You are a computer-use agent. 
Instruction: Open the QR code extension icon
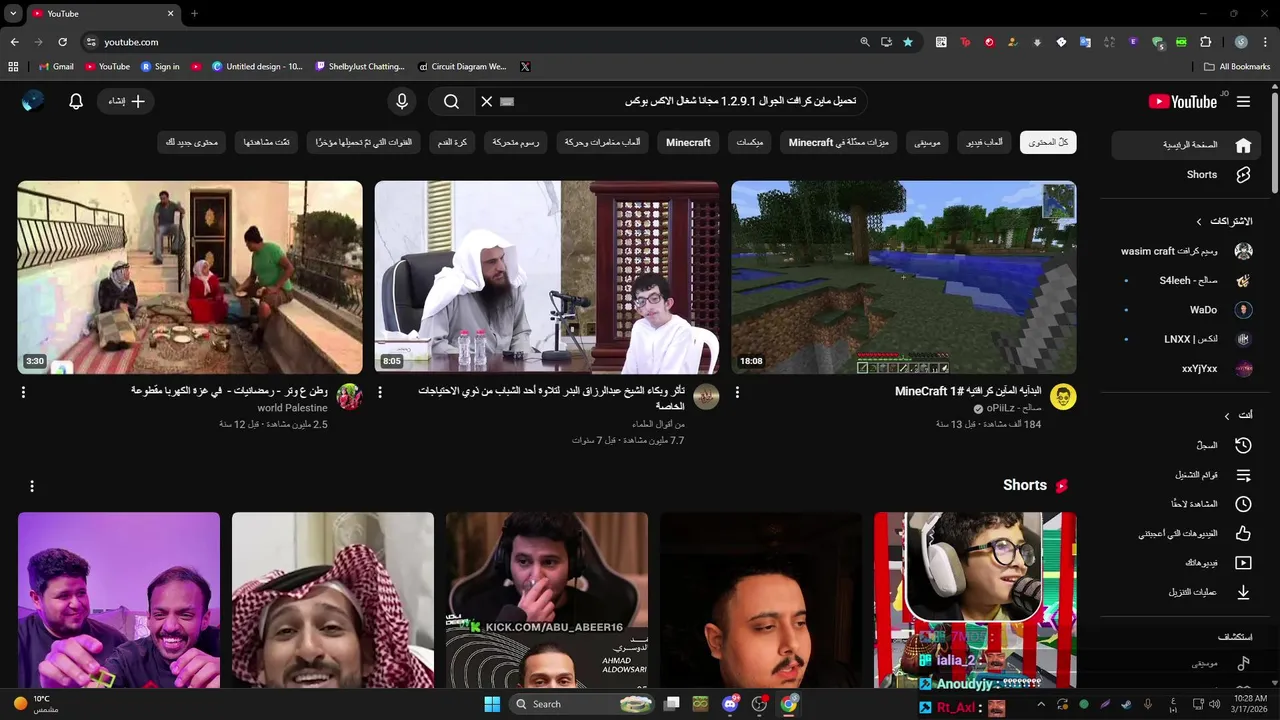coord(941,42)
